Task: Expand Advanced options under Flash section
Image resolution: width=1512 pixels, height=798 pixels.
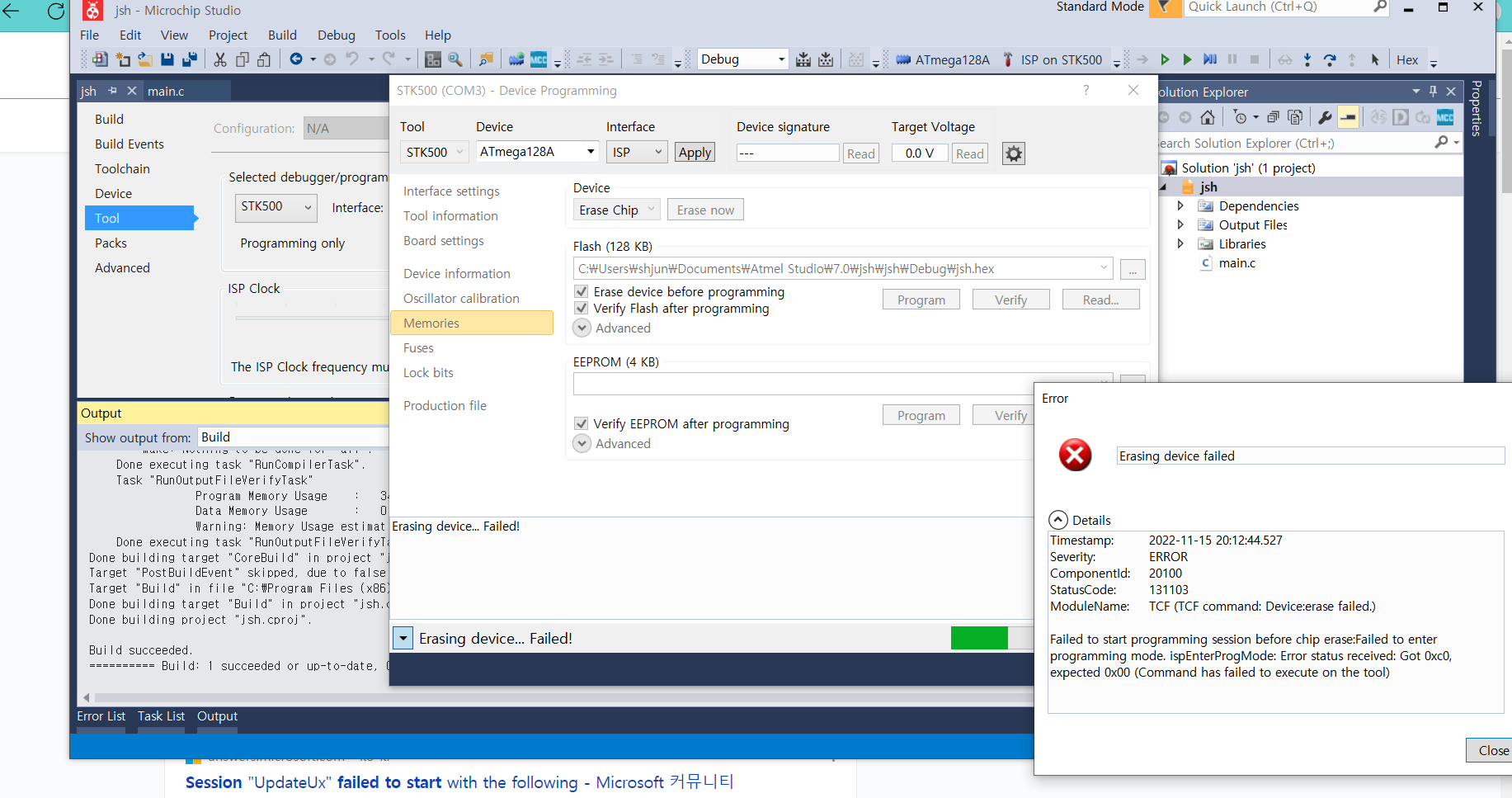Action: coord(582,328)
